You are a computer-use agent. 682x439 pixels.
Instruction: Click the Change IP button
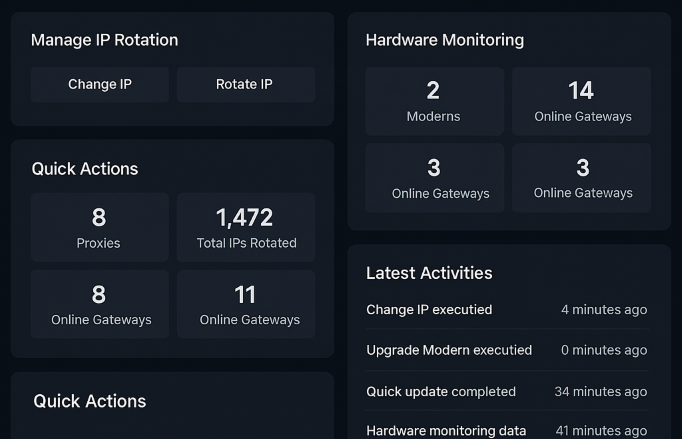coord(99,85)
